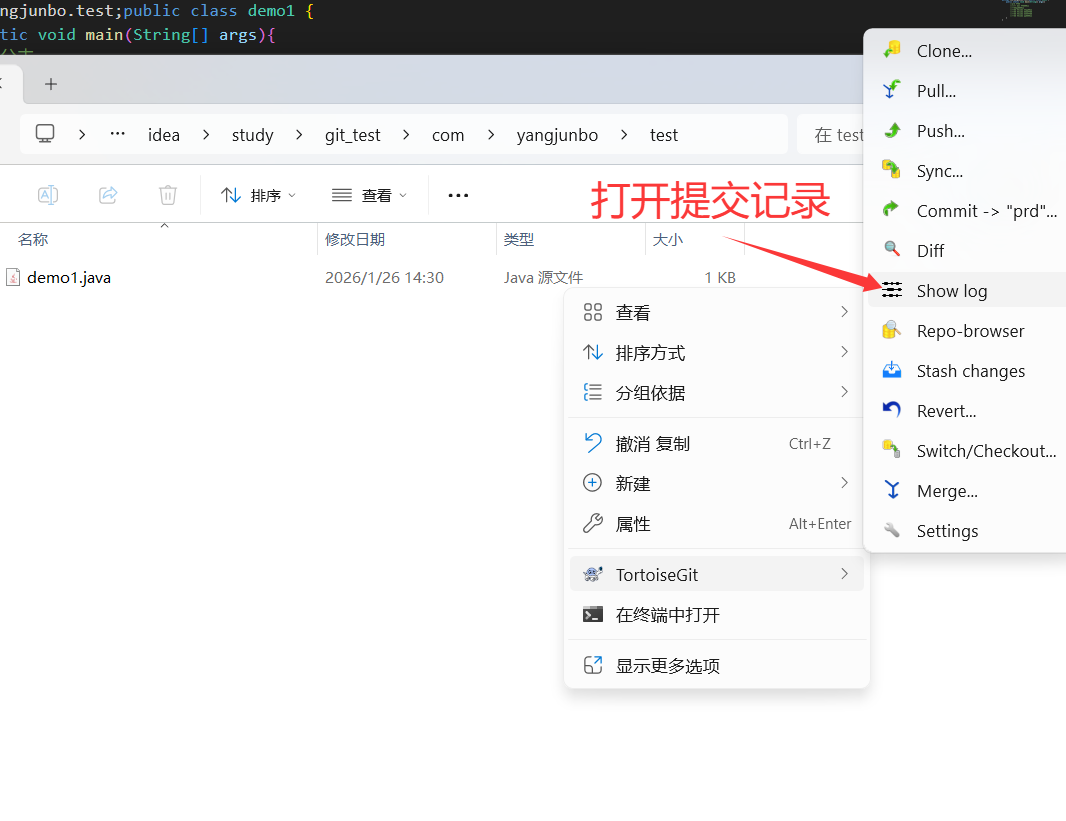Click the delete icon in the toolbar

click(x=168, y=195)
